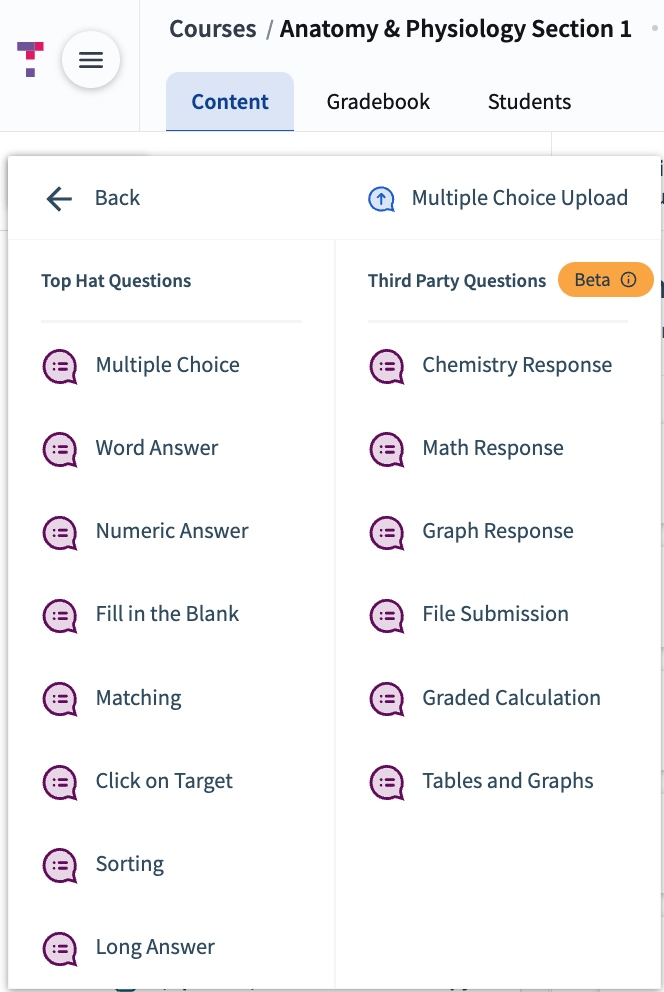The width and height of the screenshot is (664, 992).
Task: Select File Submission question type
Action: [495, 614]
